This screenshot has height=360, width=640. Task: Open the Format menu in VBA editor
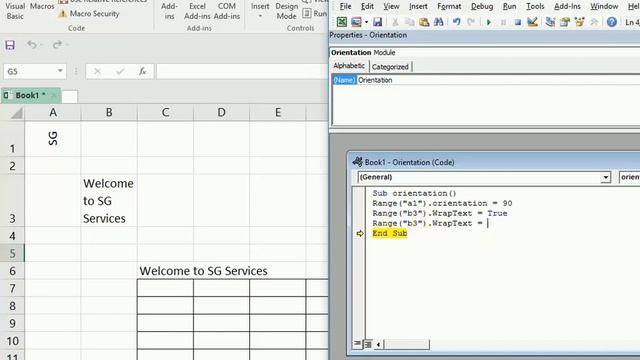point(449,7)
